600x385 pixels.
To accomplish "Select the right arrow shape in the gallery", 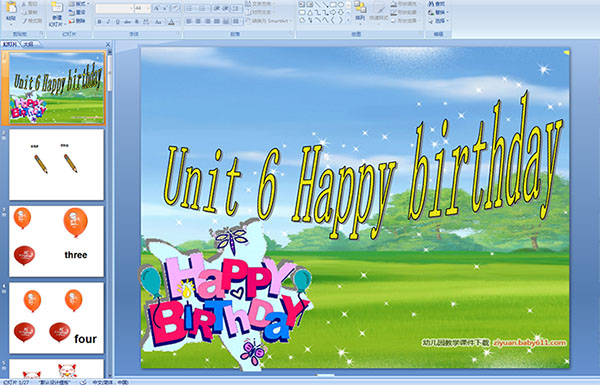I will tap(333, 12).
